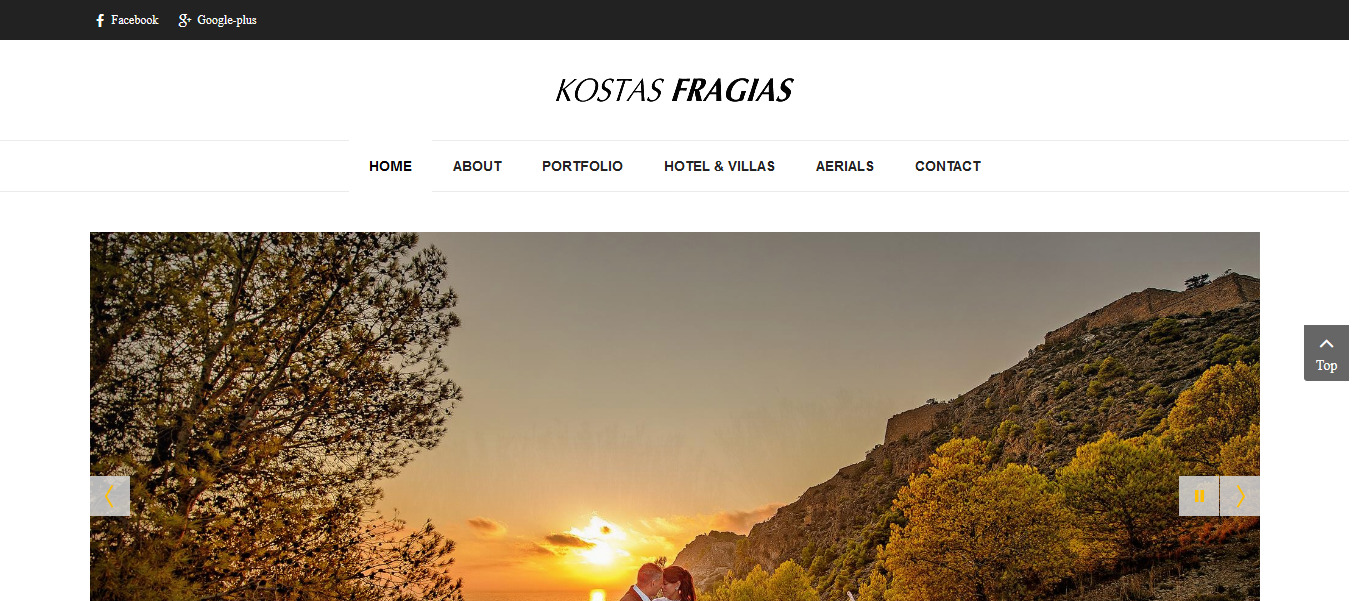
Task: Go to the Home menu item
Action: coord(390,166)
